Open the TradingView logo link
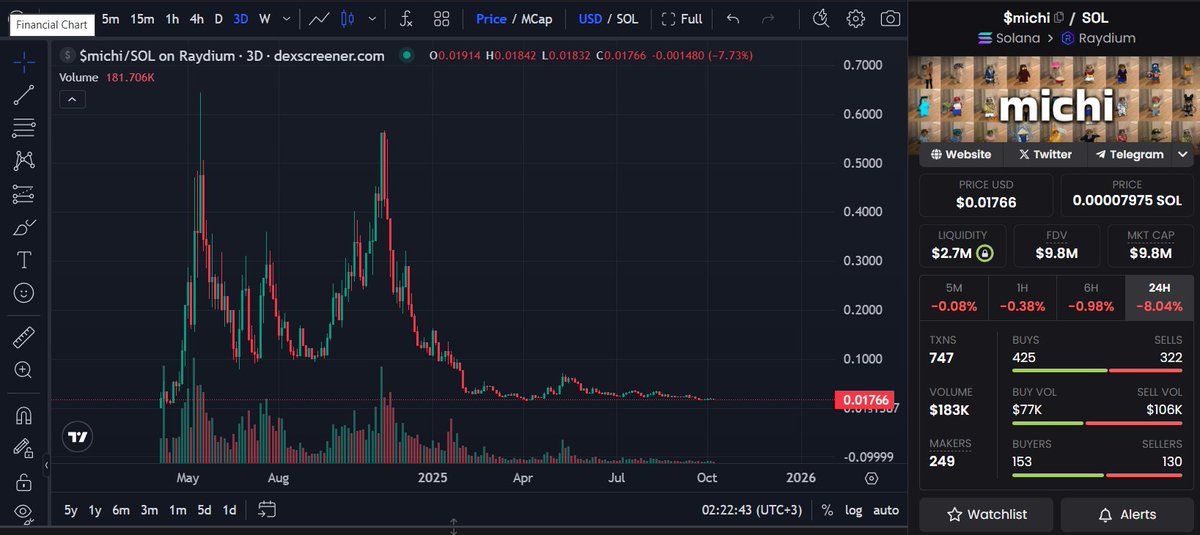This screenshot has width=1200, height=535. 77,437
